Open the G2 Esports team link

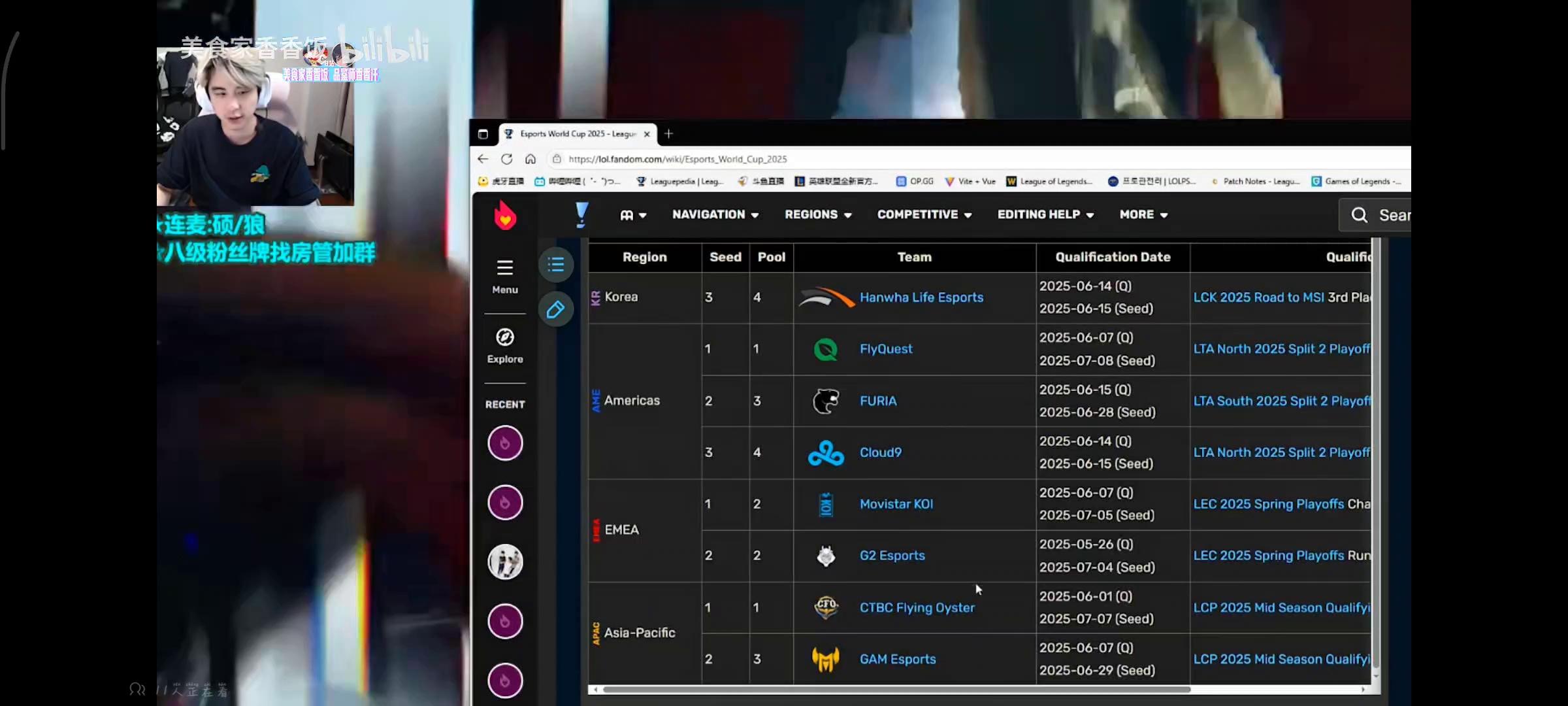tap(892, 556)
